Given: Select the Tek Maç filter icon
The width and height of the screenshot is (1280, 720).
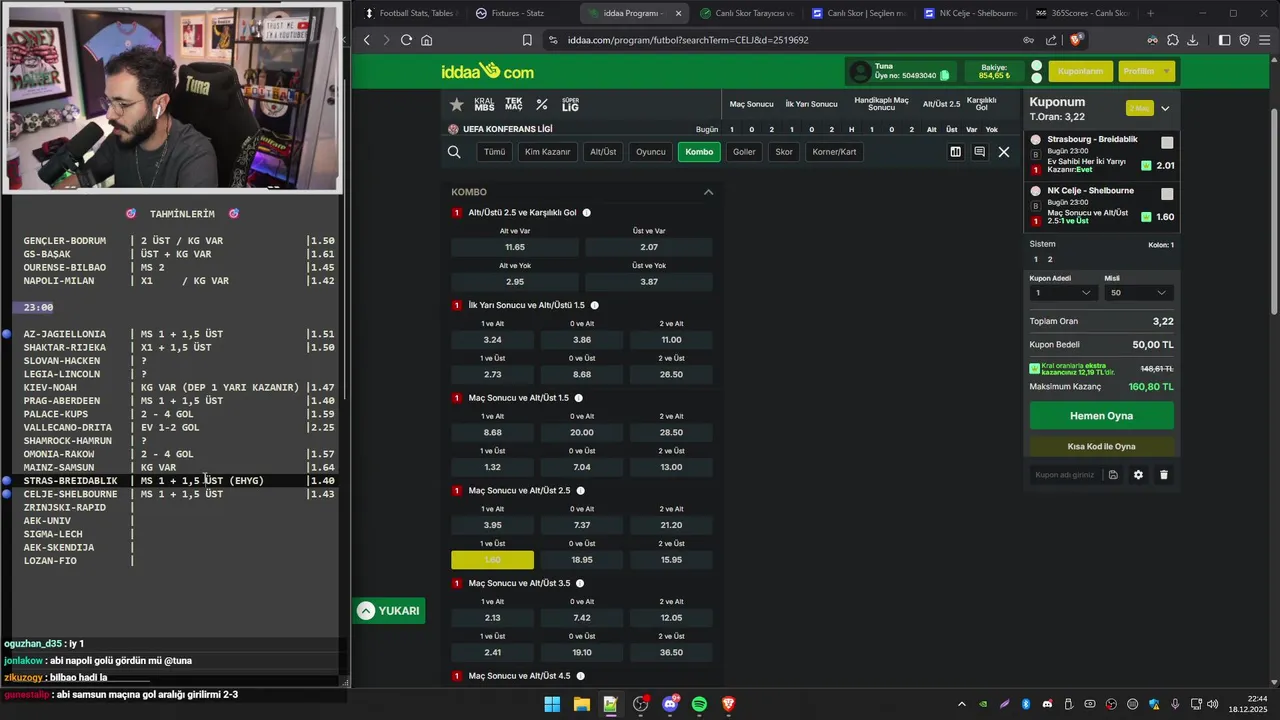Looking at the screenshot, I should [x=514, y=104].
